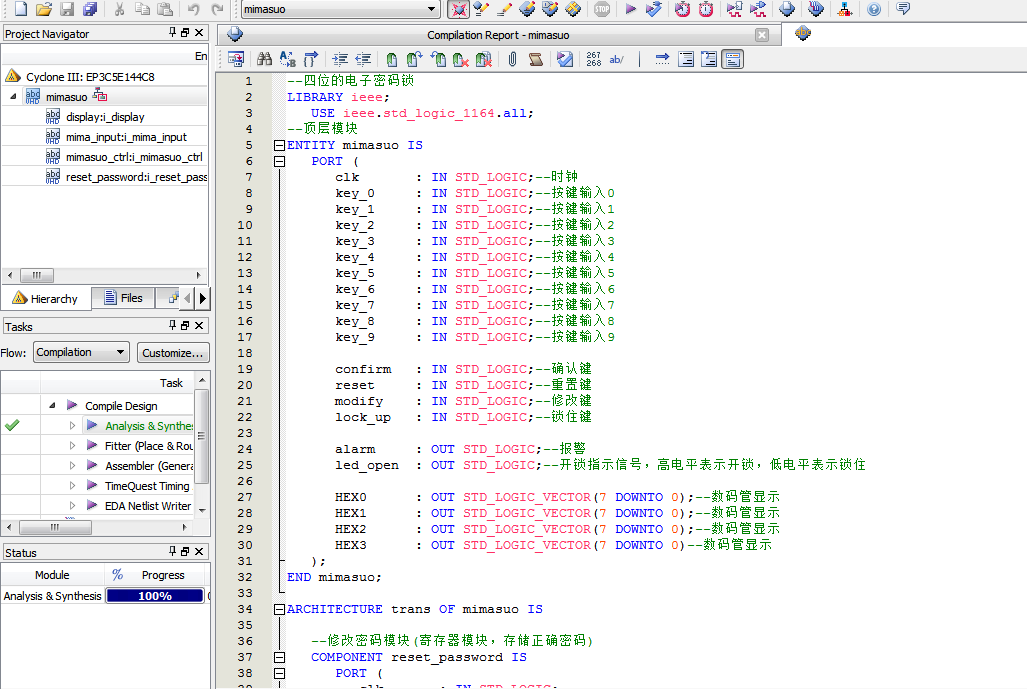
Task: Open the mimasuo project dropdown
Action: tap(432, 9)
